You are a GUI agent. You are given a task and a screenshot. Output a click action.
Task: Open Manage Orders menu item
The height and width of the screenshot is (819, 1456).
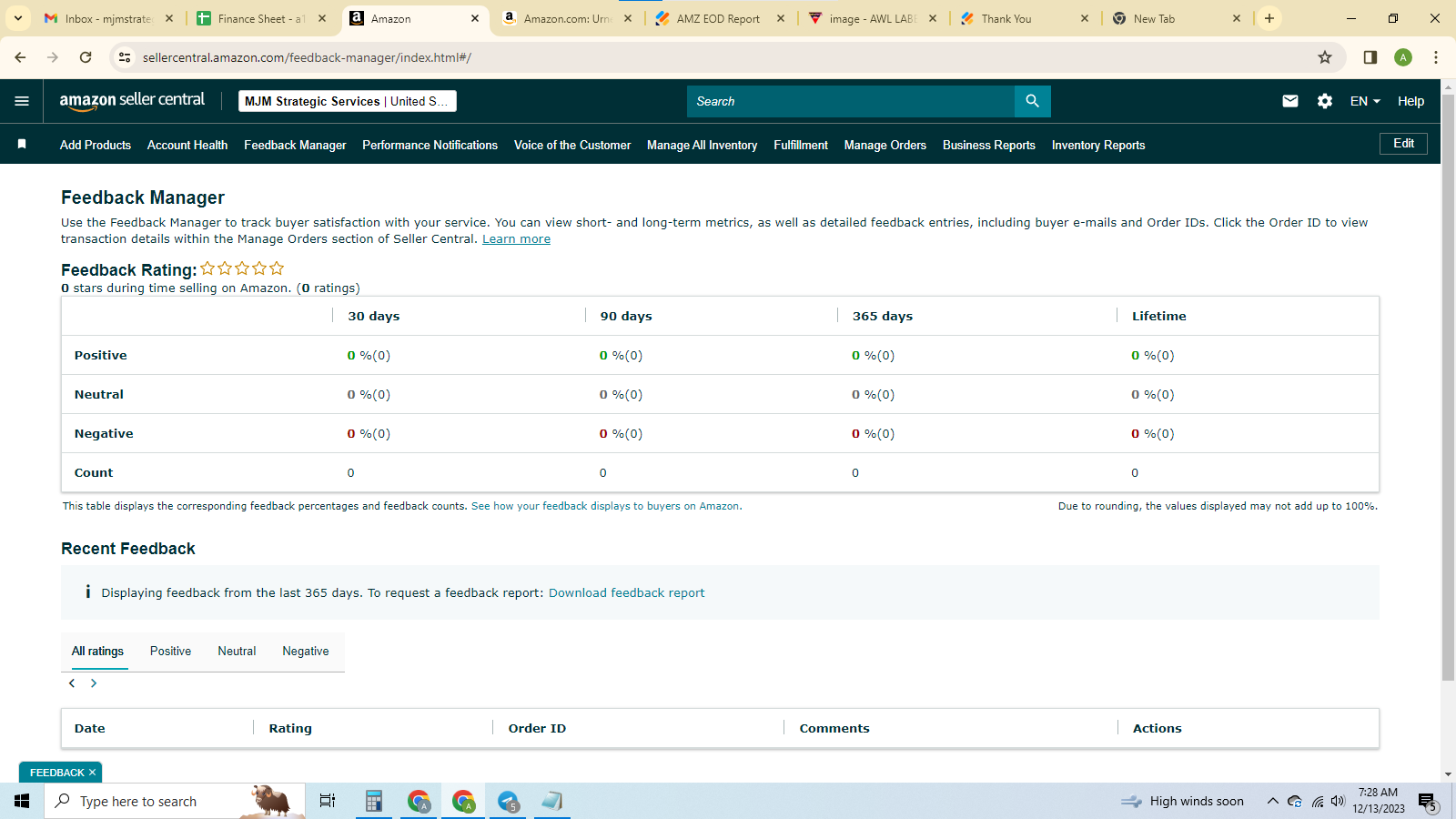[885, 145]
